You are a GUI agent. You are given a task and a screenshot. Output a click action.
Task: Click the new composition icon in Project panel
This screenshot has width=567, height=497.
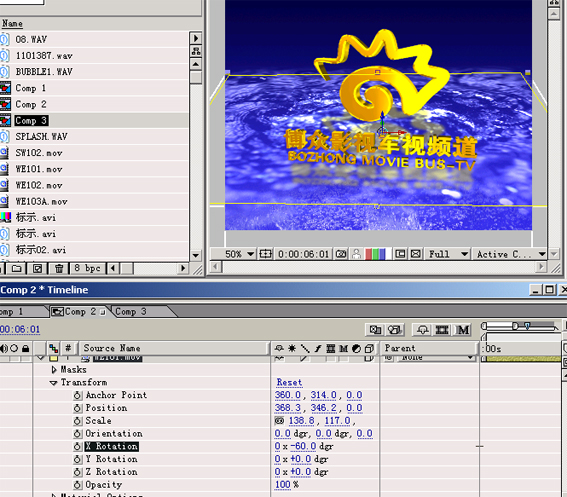tap(37, 268)
